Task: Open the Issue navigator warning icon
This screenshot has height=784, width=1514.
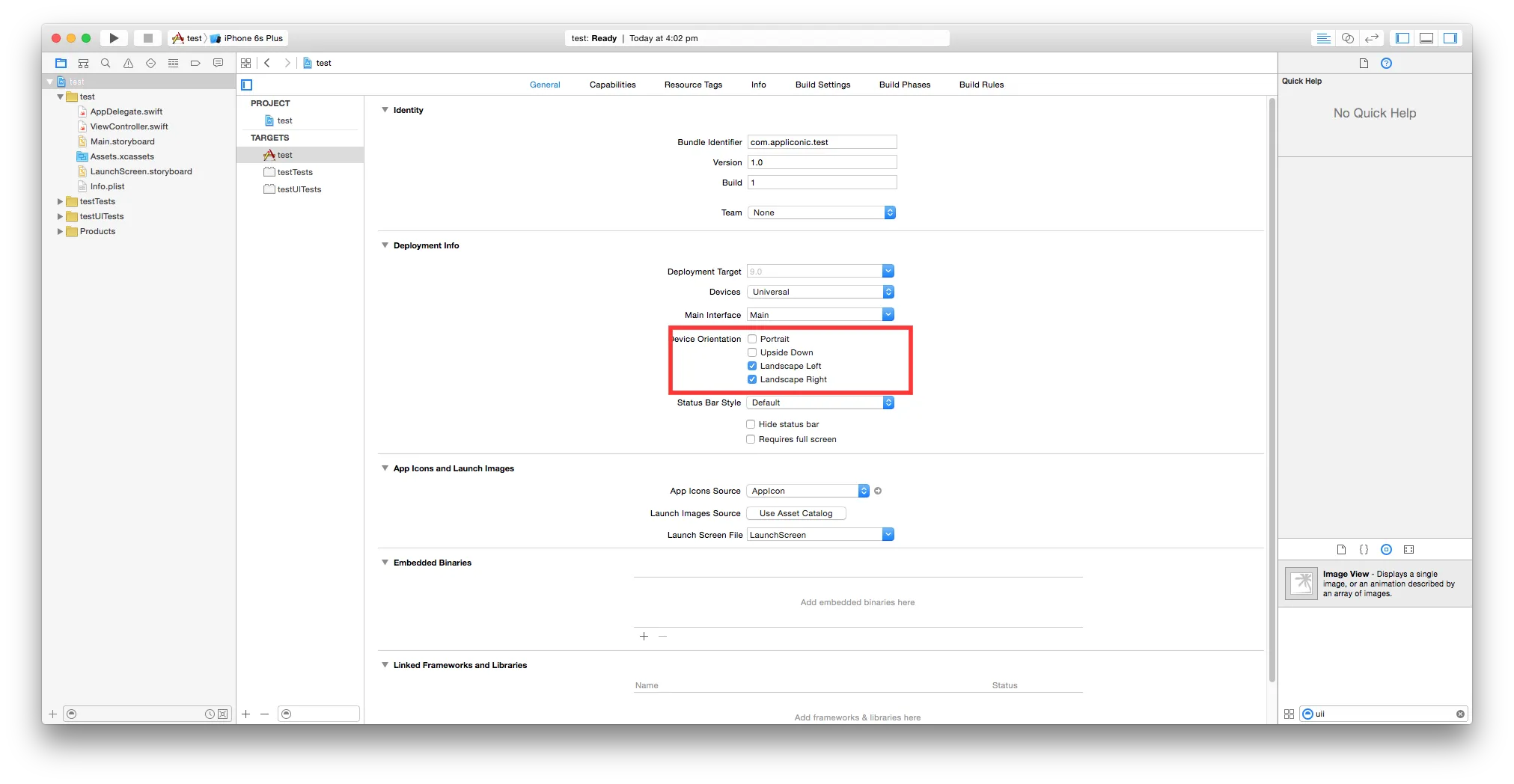Action: (x=128, y=64)
